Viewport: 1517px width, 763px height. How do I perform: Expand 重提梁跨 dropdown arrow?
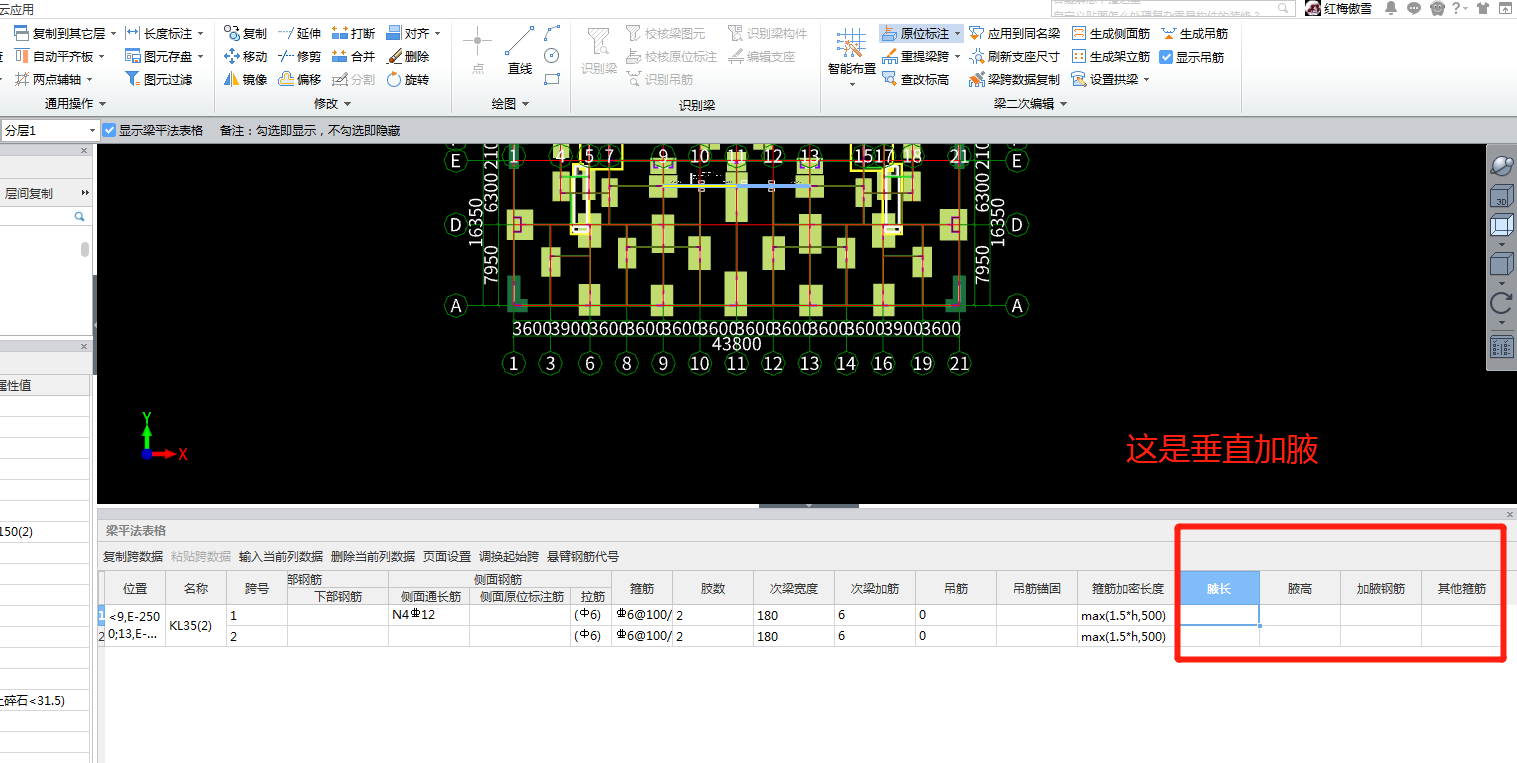tap(957, 56)
